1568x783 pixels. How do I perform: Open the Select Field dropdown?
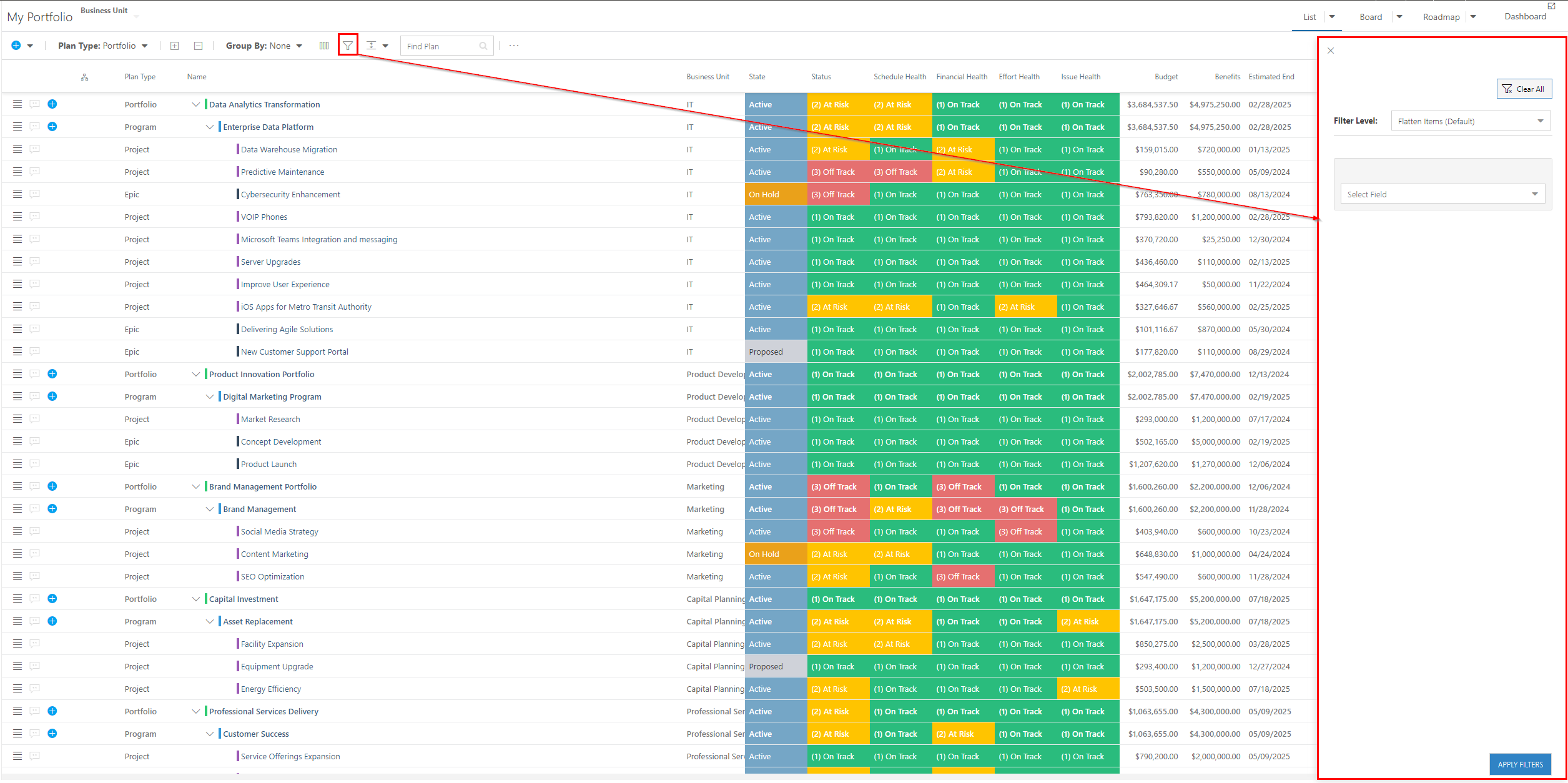1442,194
